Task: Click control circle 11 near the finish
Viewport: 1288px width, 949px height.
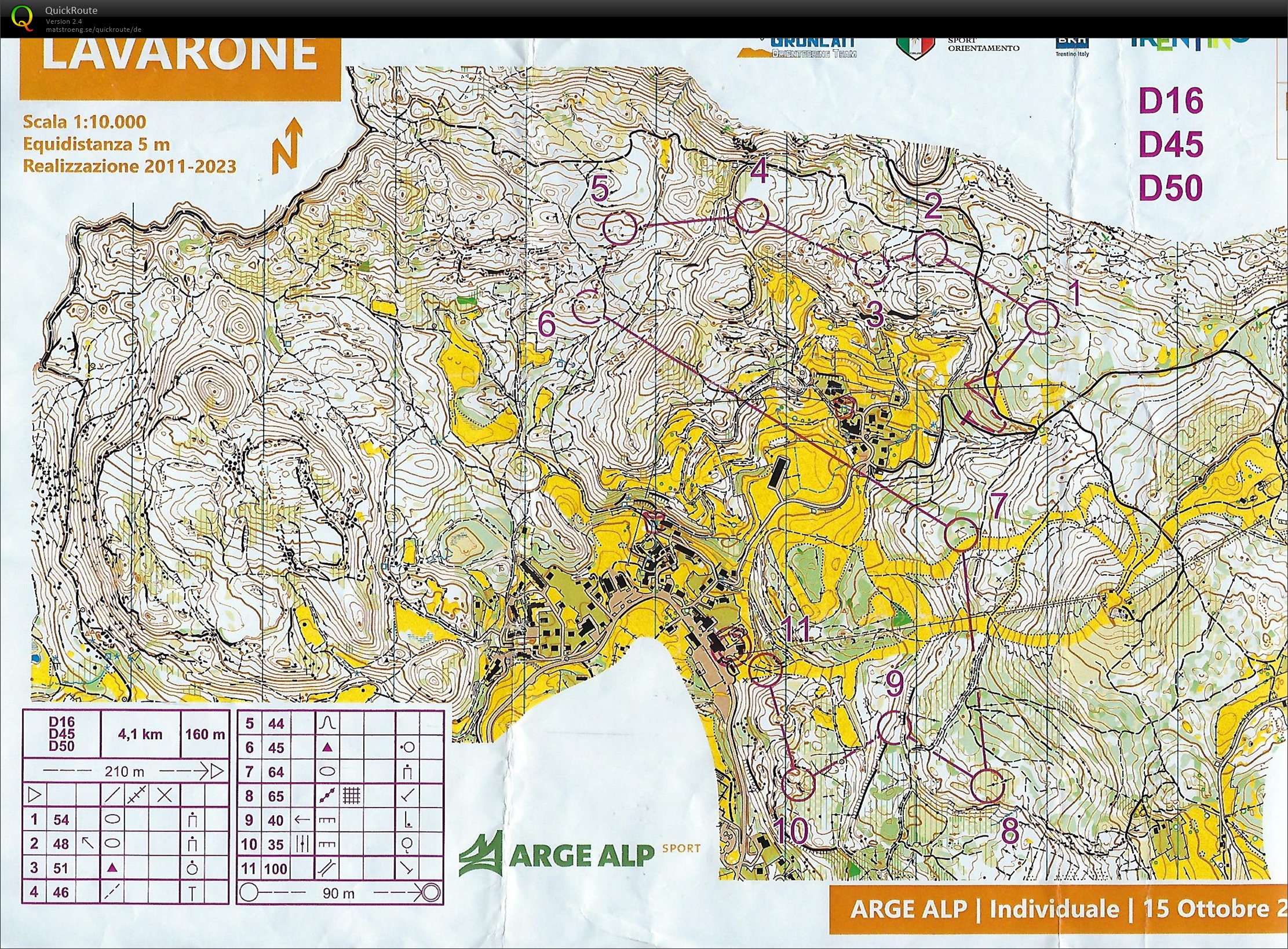Action: coord(765,670)
